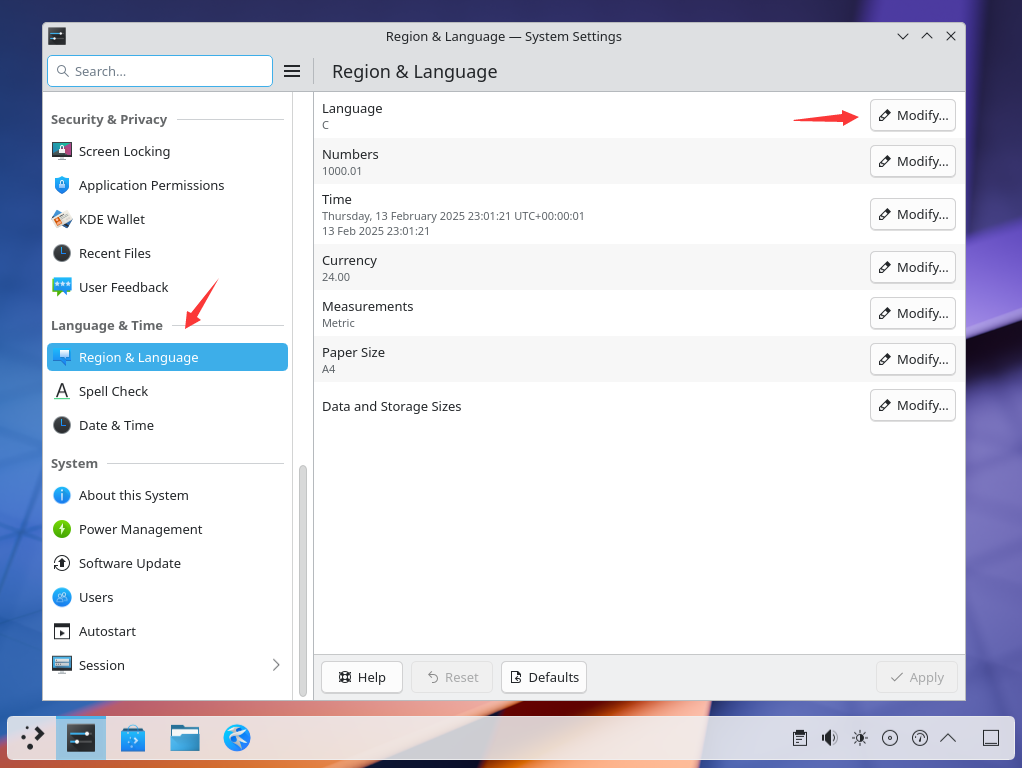Image resolution: width=1022 pixels, height=768 pixels.
Task: Click the System Settings title bar icon
Action: [x=57, y=37]
